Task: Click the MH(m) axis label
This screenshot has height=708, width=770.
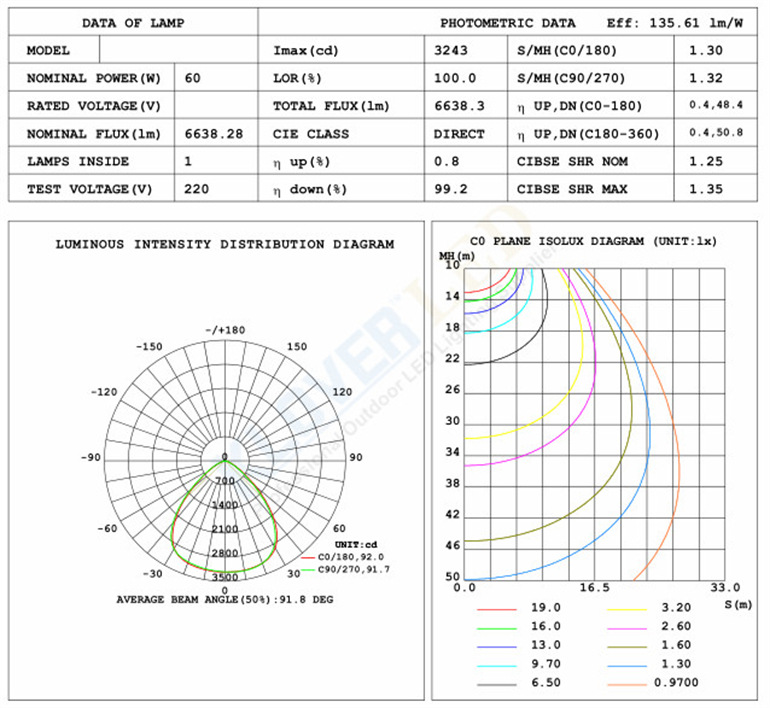Action: (x=457, y=256)
